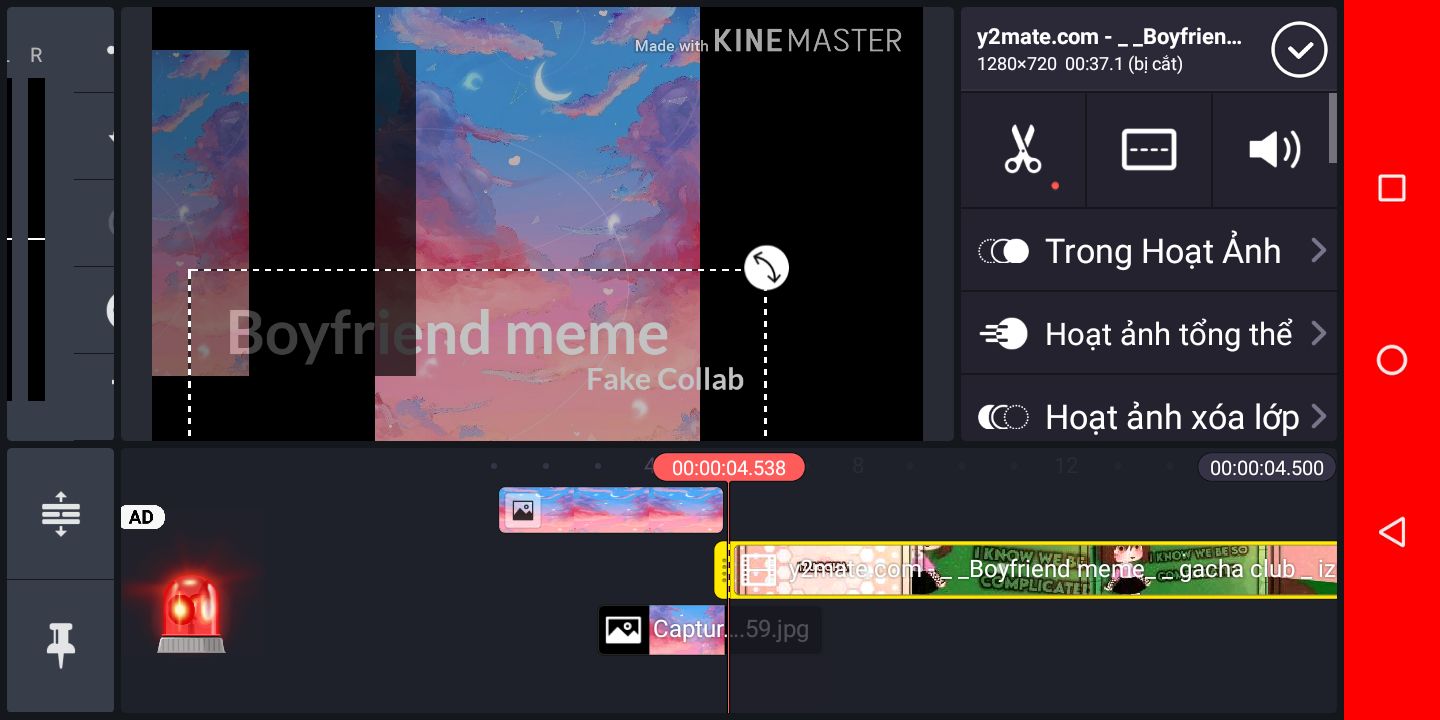This screenshot has height=720, width=1440.
Task: Tap the Android home circle button
Action: [x=1392, y=360]
